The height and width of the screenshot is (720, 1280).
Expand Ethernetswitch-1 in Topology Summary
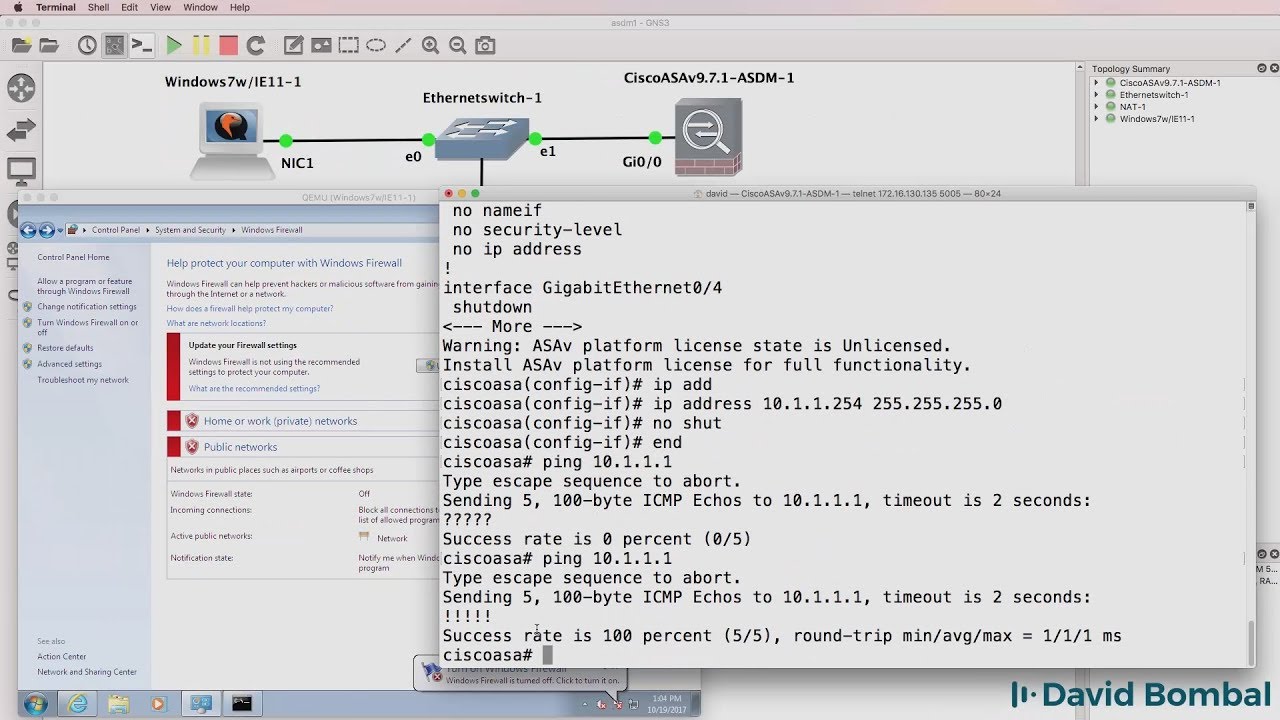[x=1096, y=95]
